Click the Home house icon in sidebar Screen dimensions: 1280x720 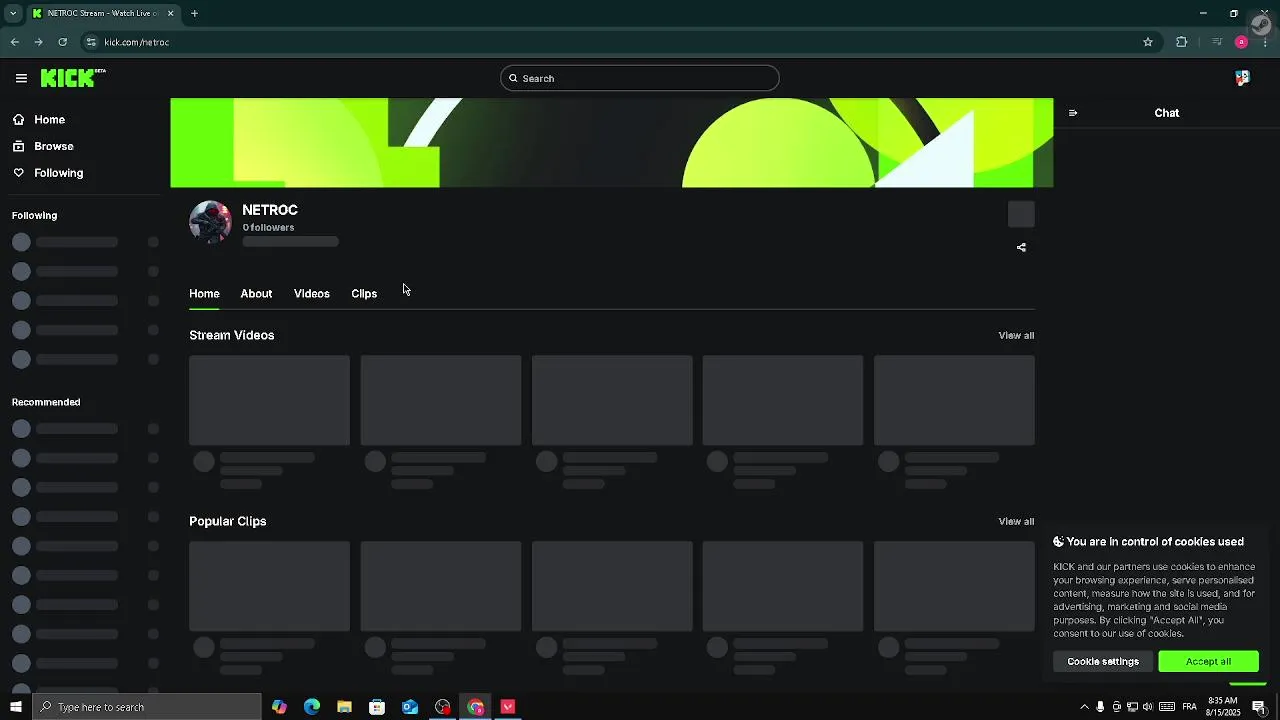coord(19,119)
